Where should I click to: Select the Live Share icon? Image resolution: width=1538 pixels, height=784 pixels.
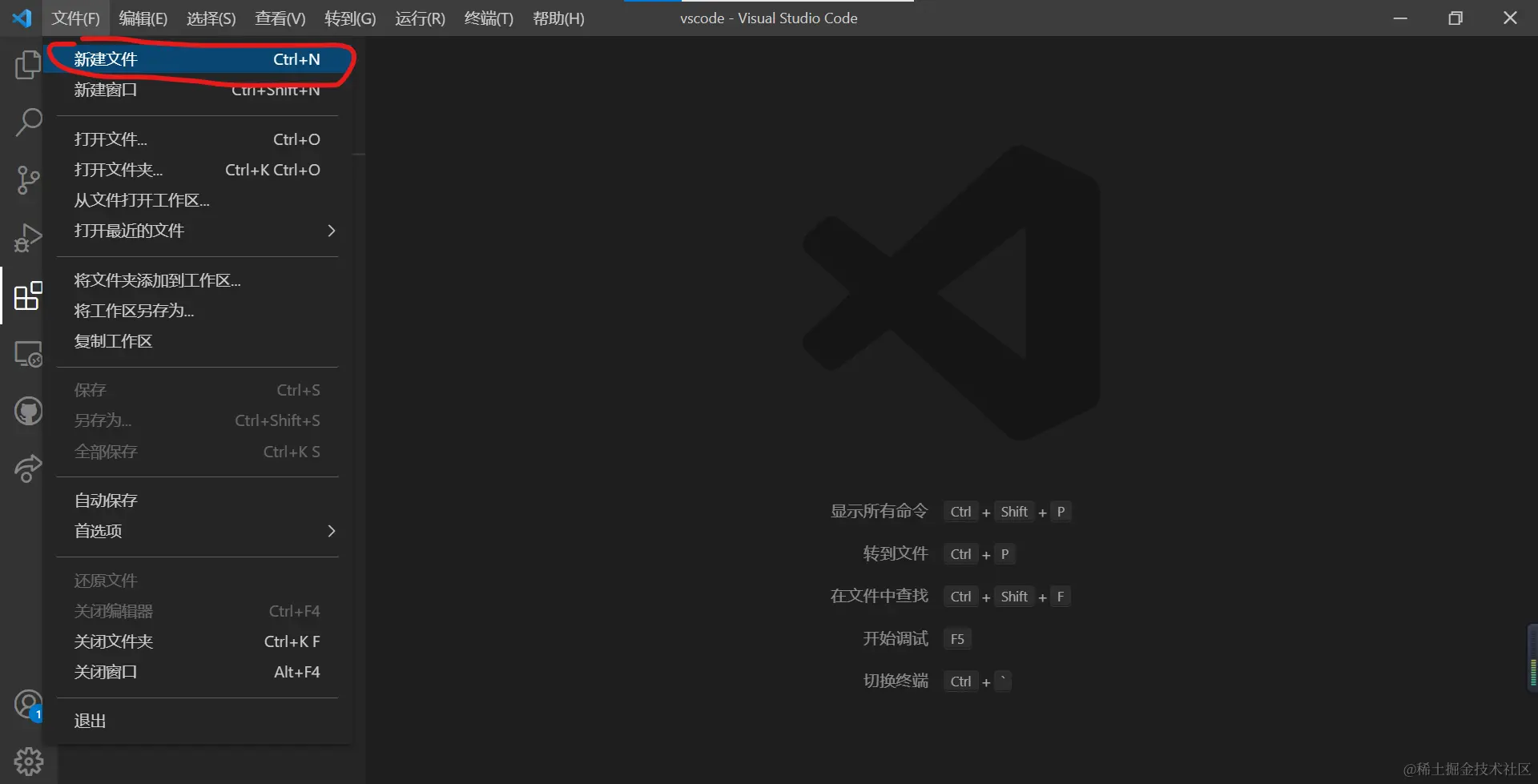coord(28,468)
